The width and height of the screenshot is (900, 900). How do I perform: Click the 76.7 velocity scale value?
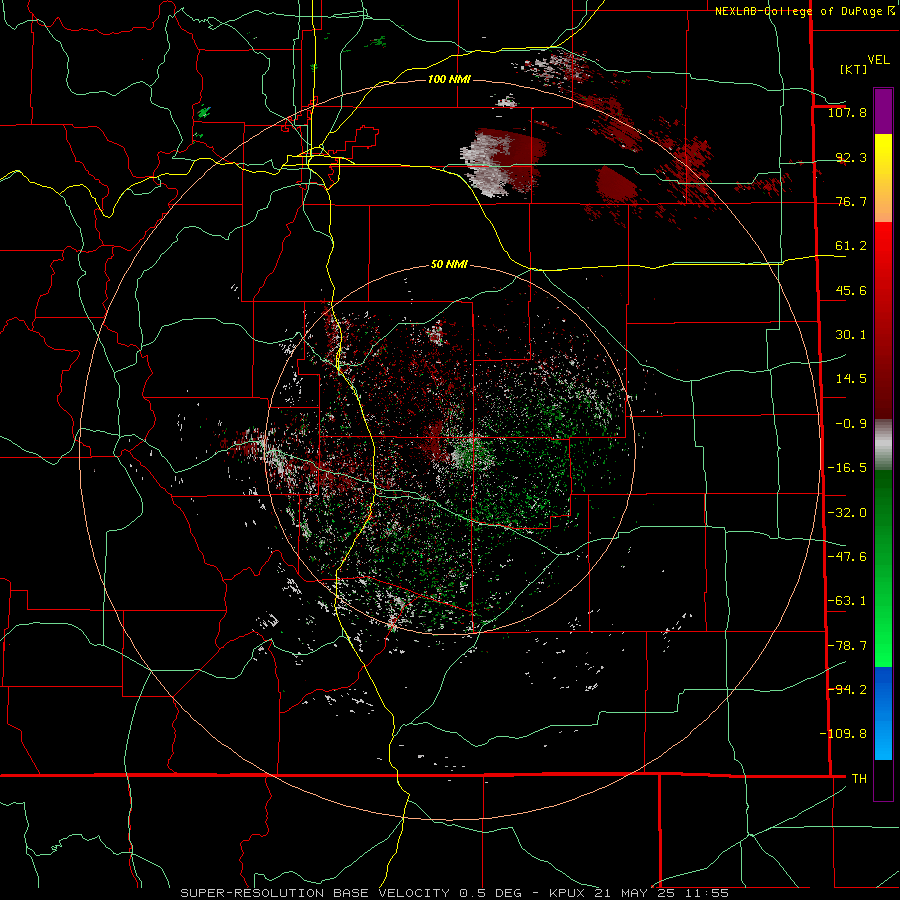[851, 201]
